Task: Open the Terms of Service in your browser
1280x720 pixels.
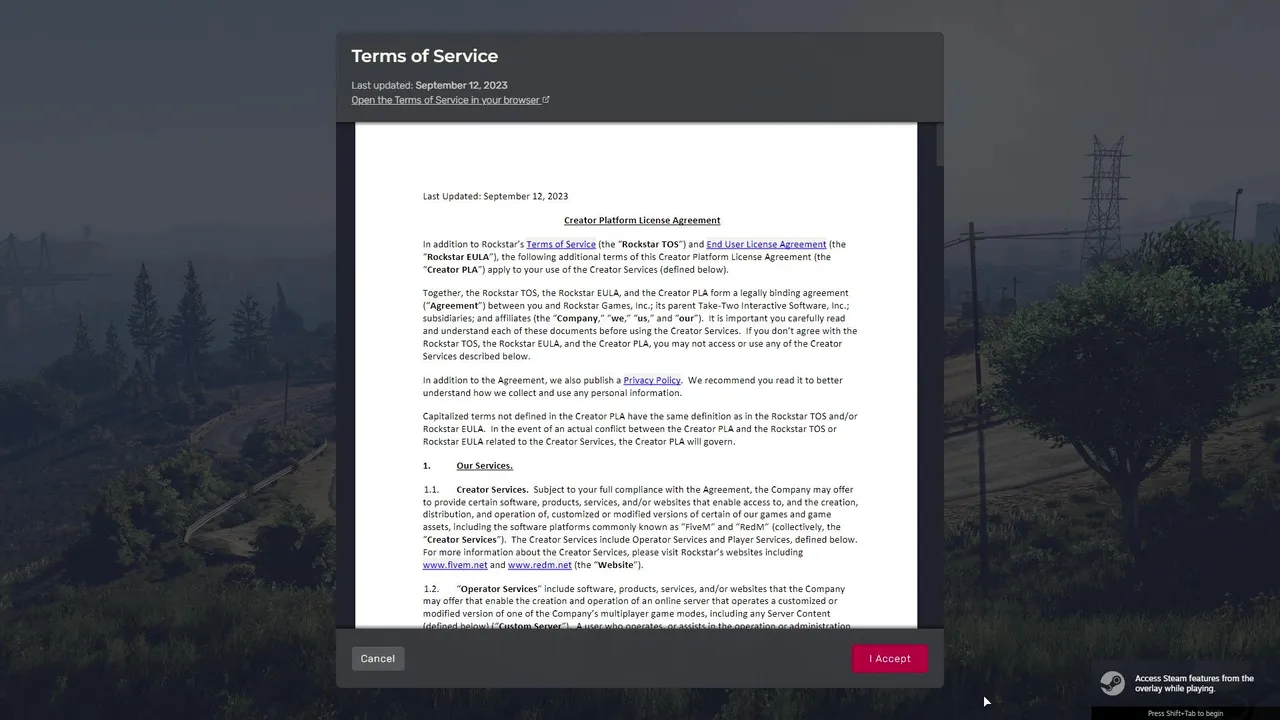Action: (446, 100)
